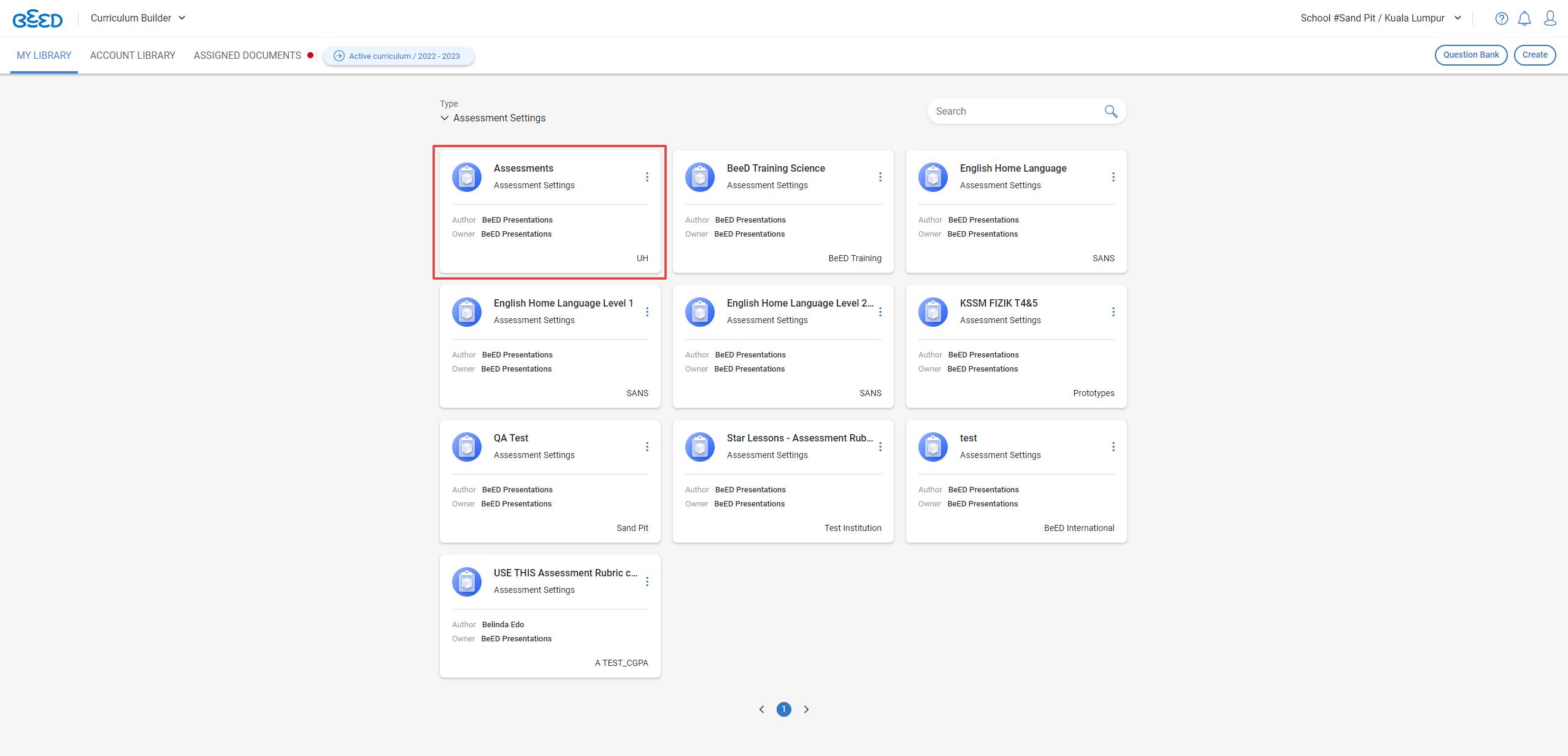
Task: Open the QA Test title
Action: pyautogui.click(x=511, y=438)
